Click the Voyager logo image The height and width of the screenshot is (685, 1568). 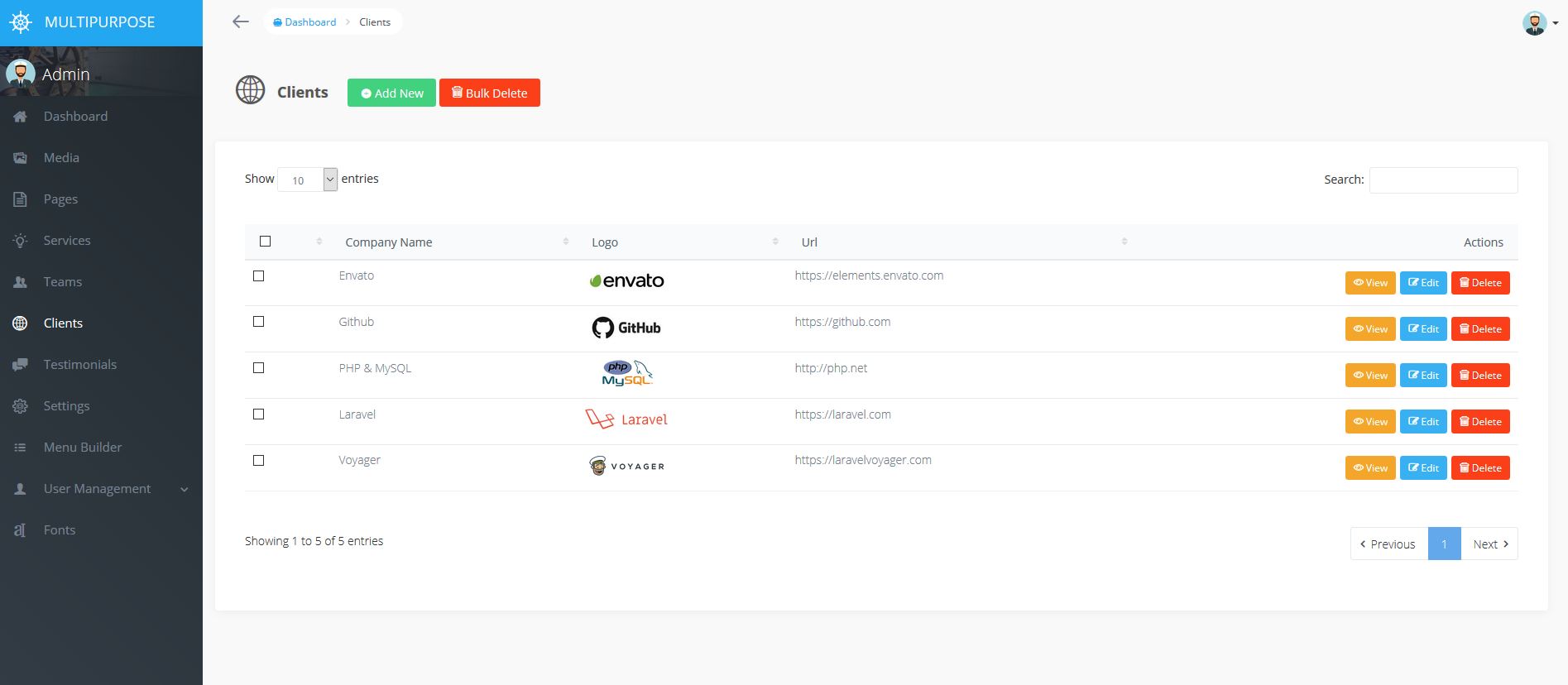[626, 466]
